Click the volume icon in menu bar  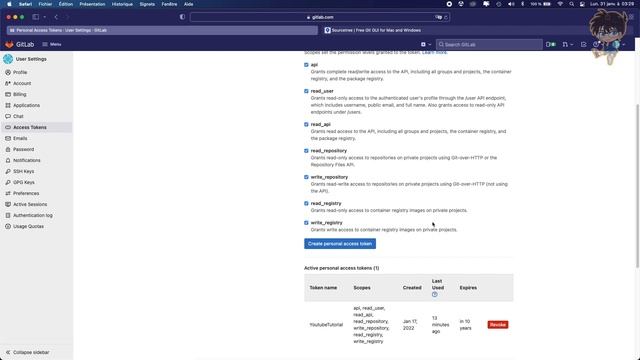pyautogui.click(x=511, y=4)
